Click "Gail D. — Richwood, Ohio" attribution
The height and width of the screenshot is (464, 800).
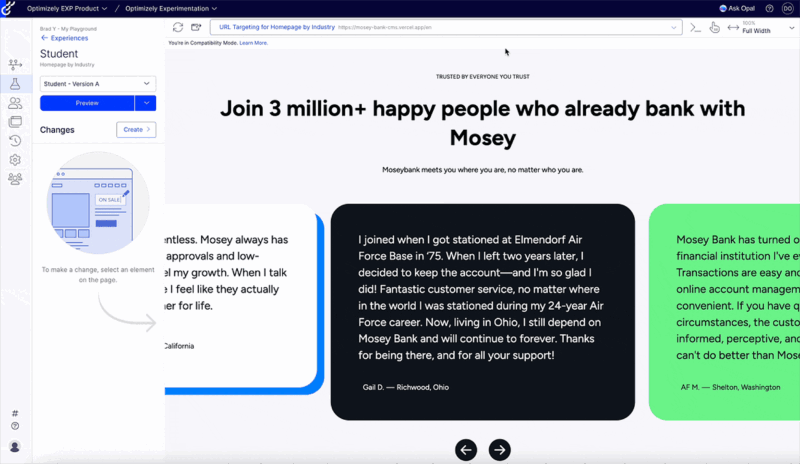click(x=406, y=387)
